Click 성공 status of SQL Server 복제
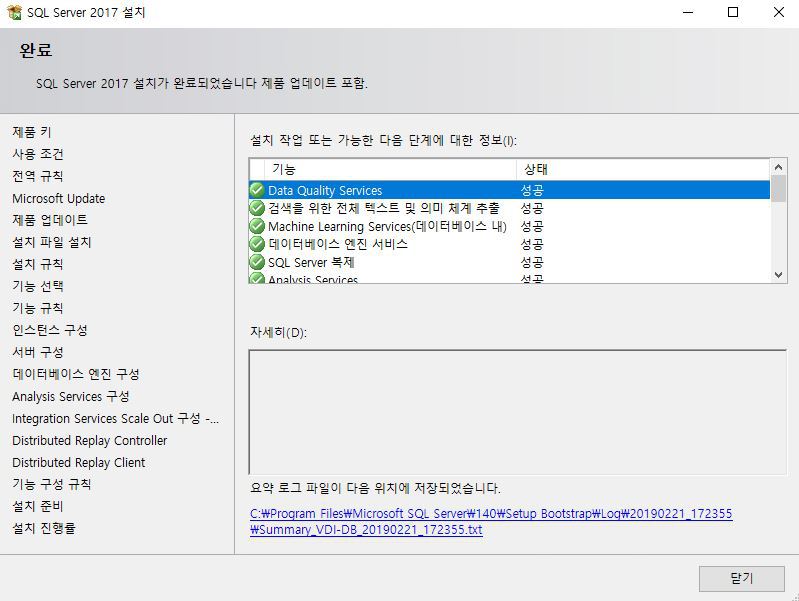The width and height of the screenshot is (799, 601). point(532,262)
